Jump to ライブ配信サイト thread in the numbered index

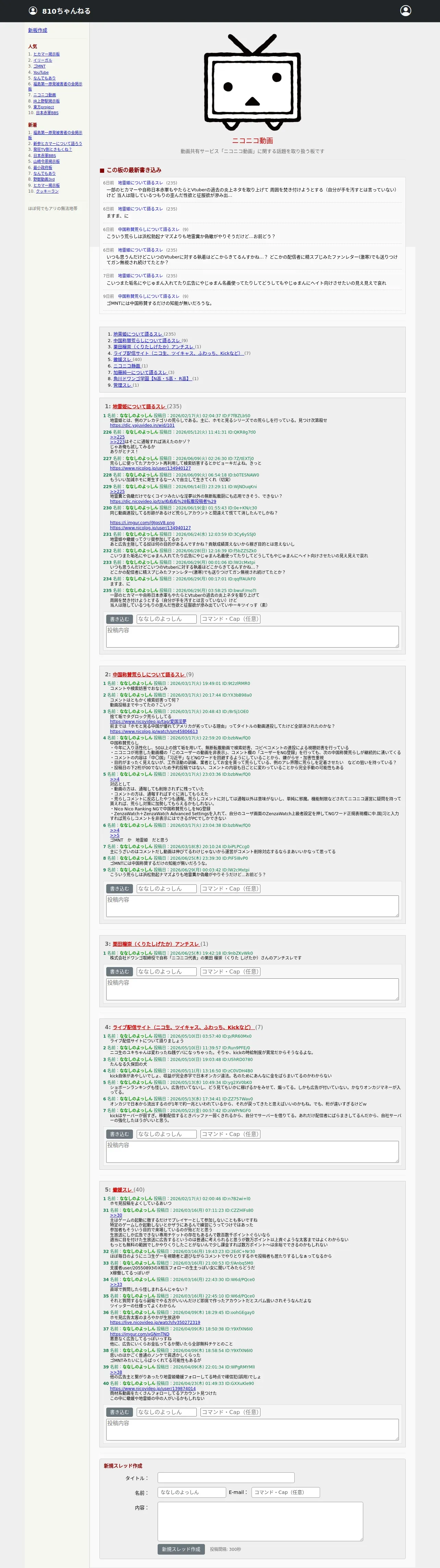coord(178,353)
